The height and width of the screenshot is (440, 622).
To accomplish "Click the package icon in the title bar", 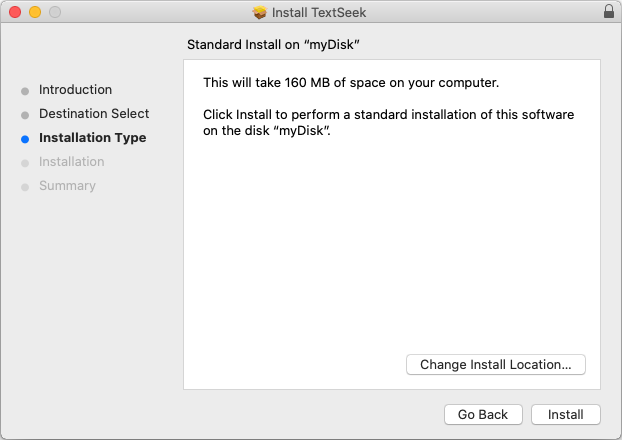I will pyautogui.click(x=260, y=12).
